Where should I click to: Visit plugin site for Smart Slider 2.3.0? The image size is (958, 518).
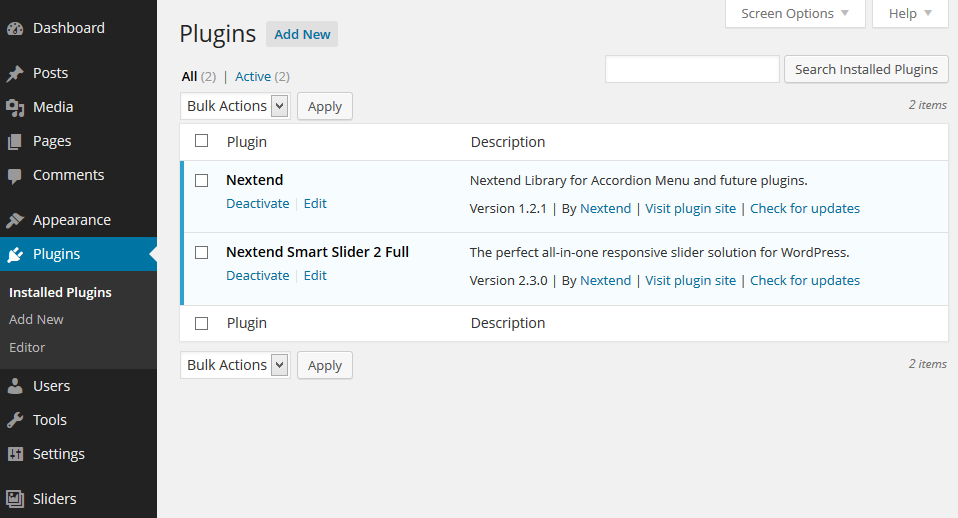coord(690,281)
